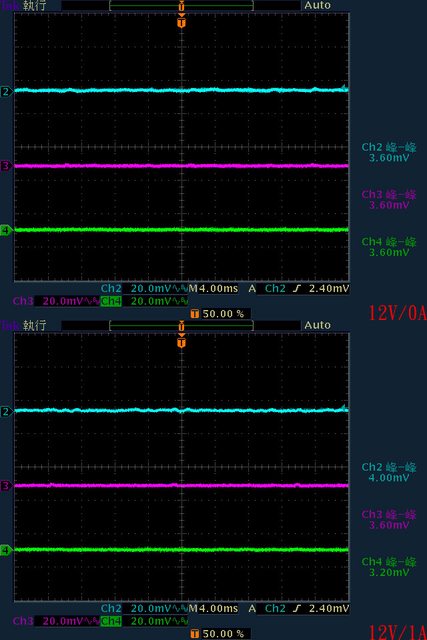
Task: Select the Ch3 3.60mV readout in the 12V/0A capture
Action: pyautogui.click(x=389, y=205)
